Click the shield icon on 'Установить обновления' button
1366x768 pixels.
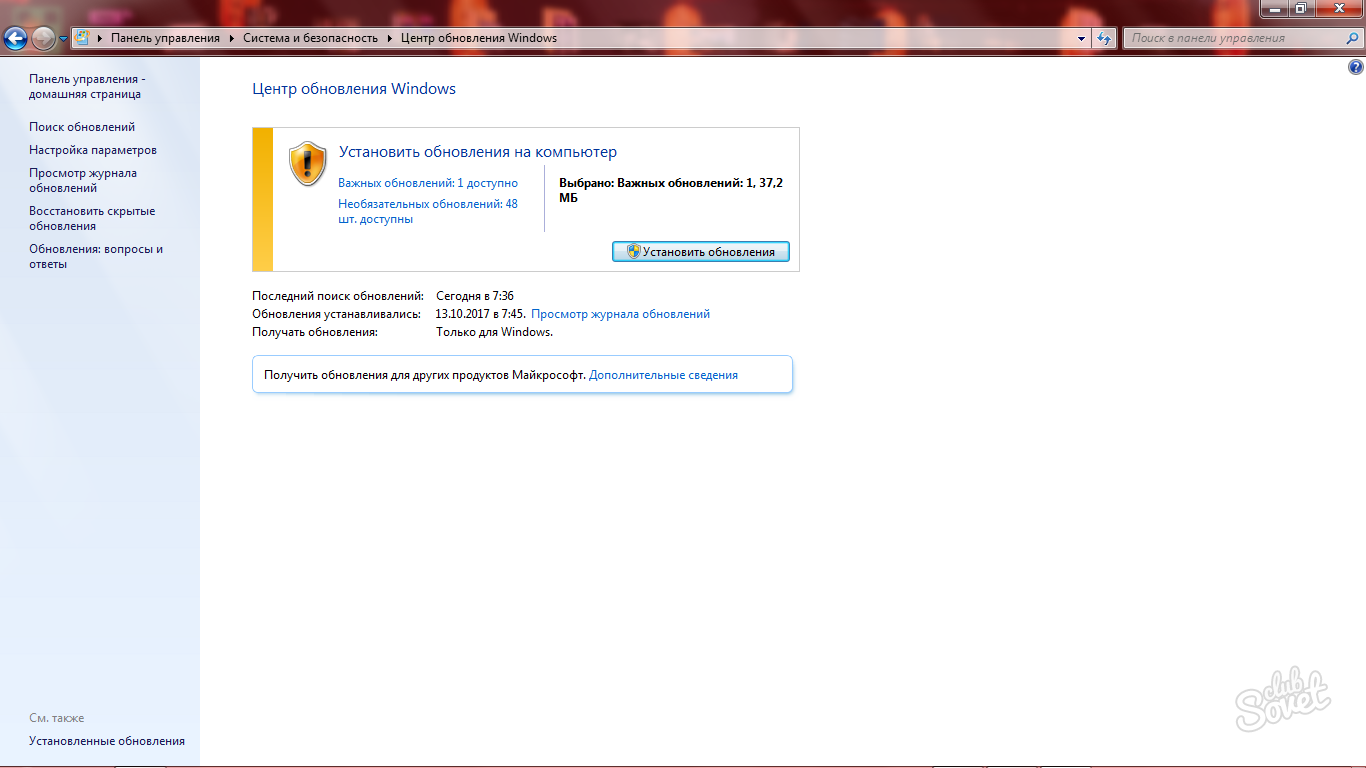[x=633, y=251]
